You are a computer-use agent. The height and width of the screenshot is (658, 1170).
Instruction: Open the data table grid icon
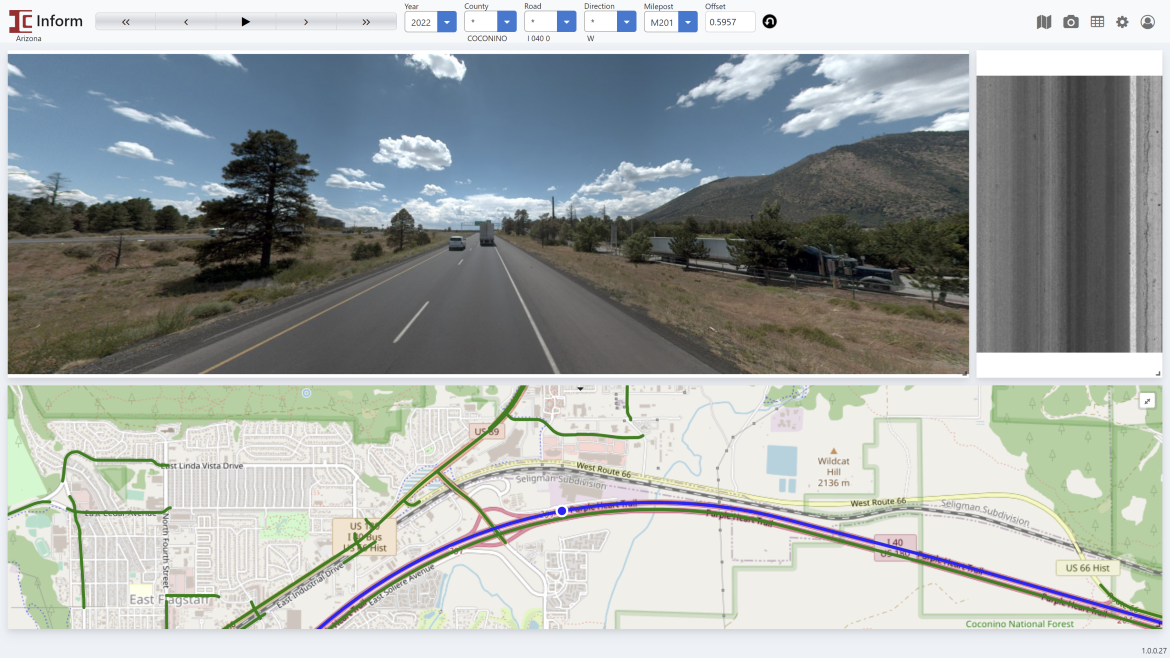pyautogui.click(x=1097, y=22)
